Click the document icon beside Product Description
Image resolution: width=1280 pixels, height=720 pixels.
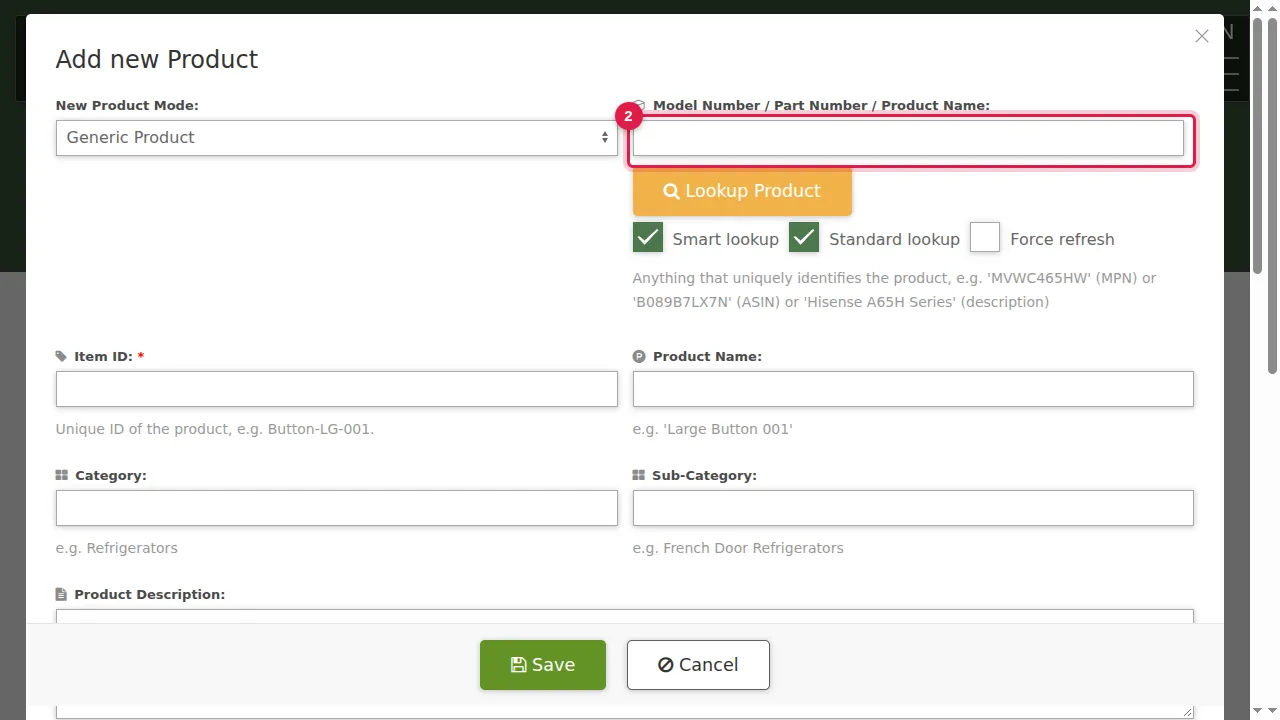61,594
